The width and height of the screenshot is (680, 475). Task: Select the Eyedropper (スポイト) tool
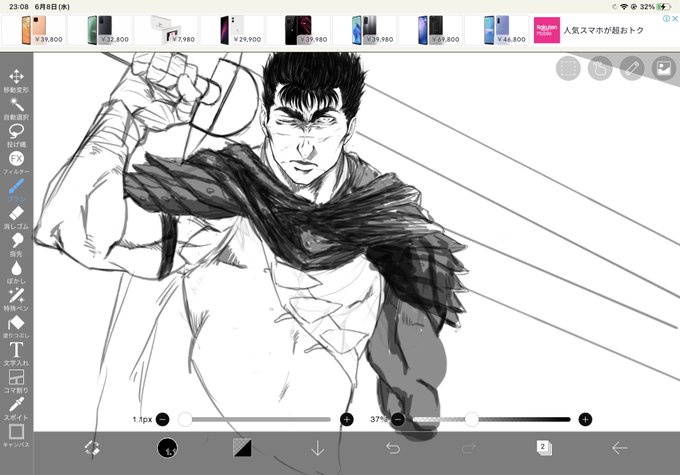click(x=16, y=409)
